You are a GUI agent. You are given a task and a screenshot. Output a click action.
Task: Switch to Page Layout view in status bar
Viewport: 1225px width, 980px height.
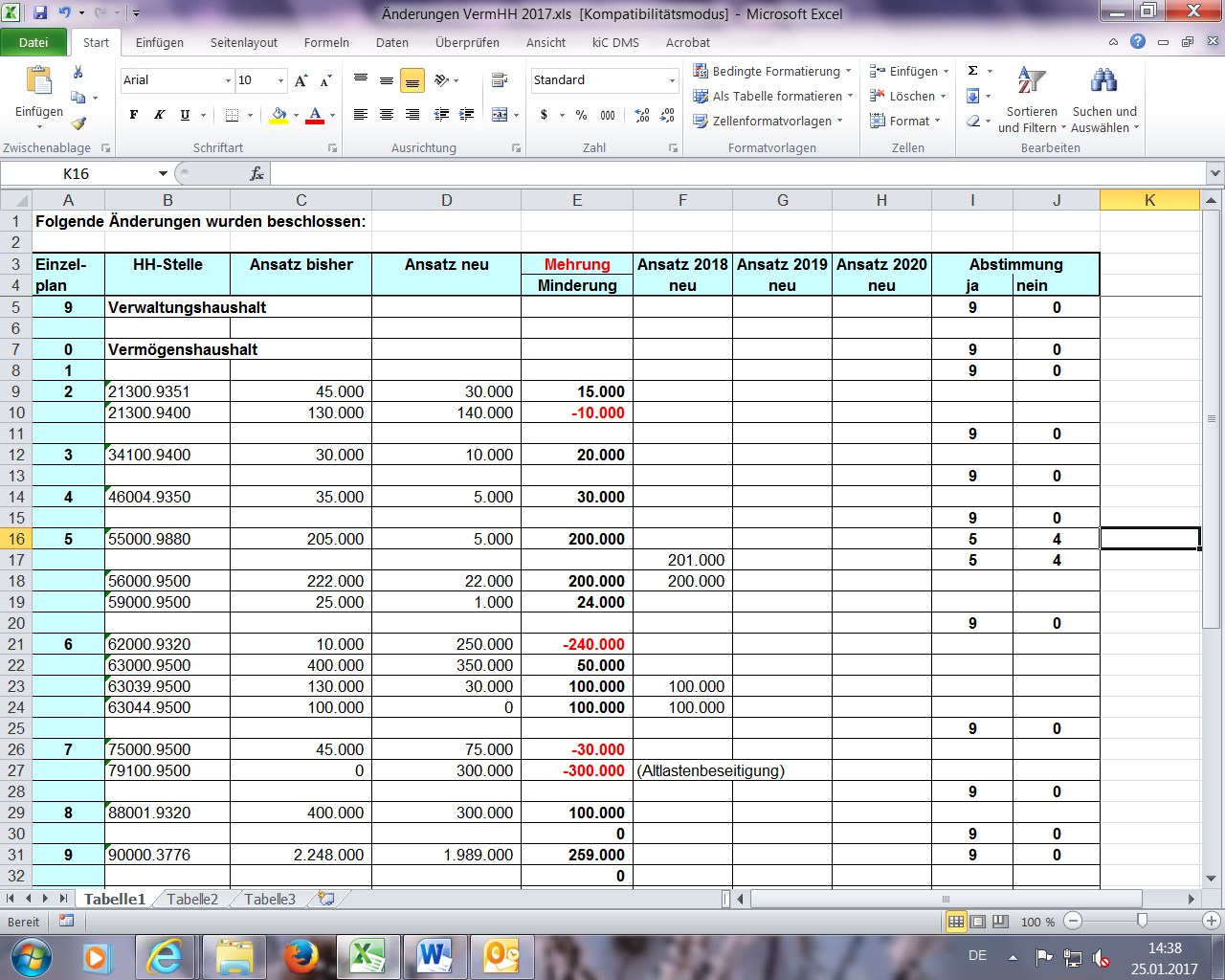(977, 922)
